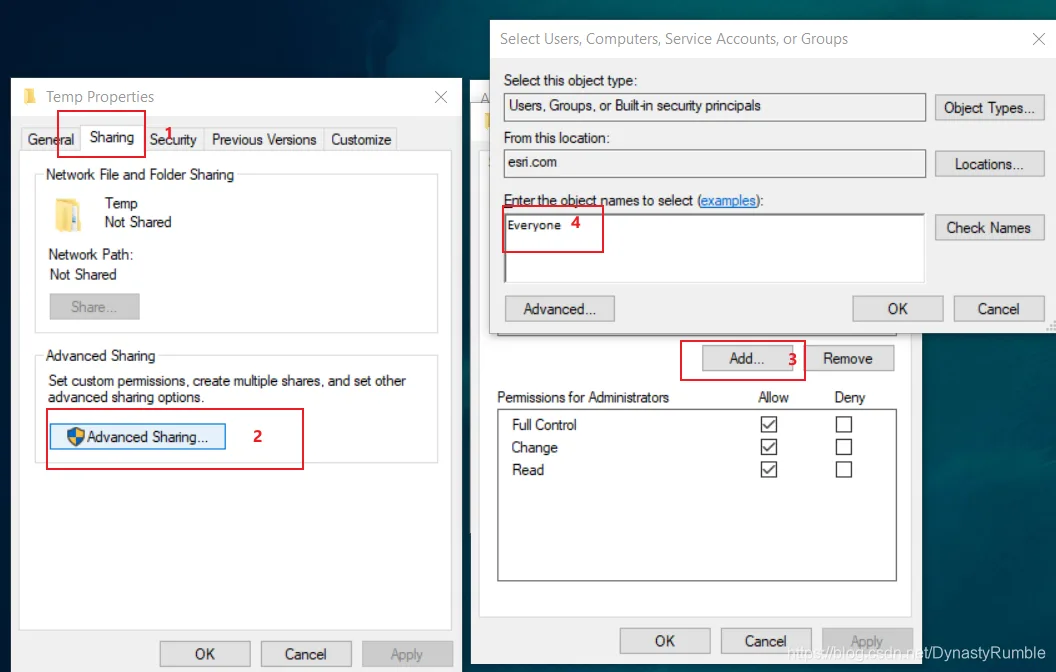The height and width of the screenshot is (672, 1056).
Task: Check Deny for Change permission
Action: click(x=844, y=447)
